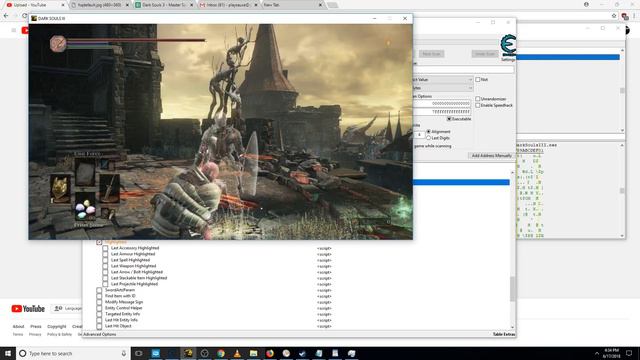Activate Last Weapon Highlighted script checkbox
Viewport: 640px width, 360px height.
point(105,266)
